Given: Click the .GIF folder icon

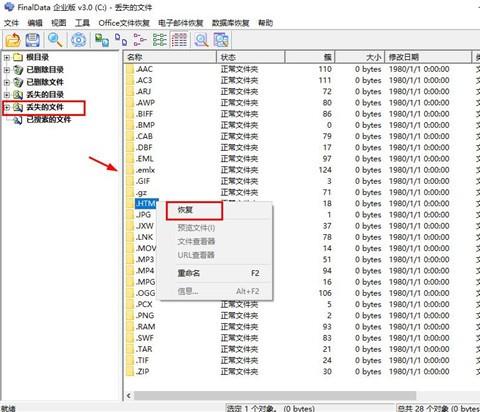Looking at the screenshot, I should 130,181.
